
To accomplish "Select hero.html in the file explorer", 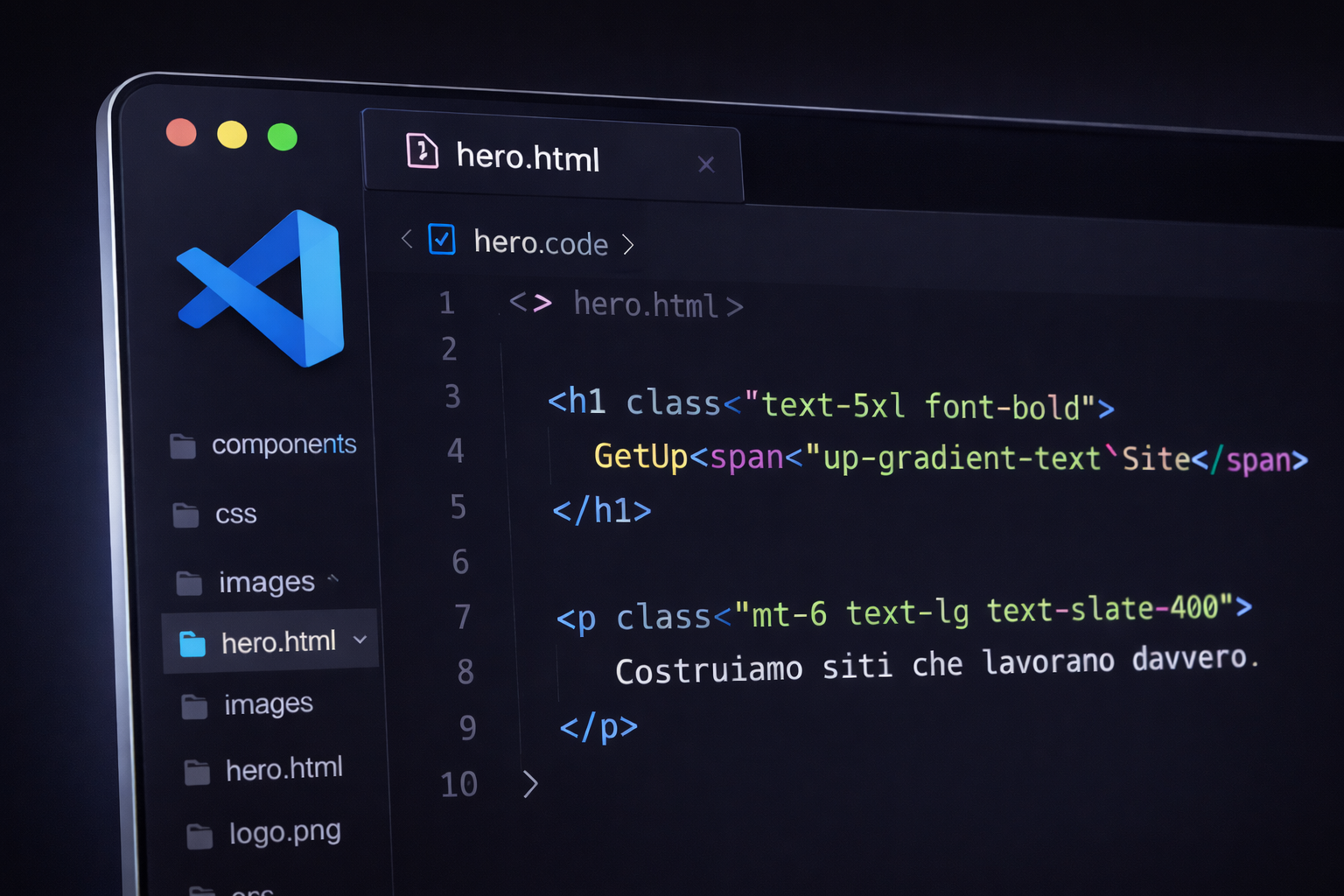I will tap(280, 641).
